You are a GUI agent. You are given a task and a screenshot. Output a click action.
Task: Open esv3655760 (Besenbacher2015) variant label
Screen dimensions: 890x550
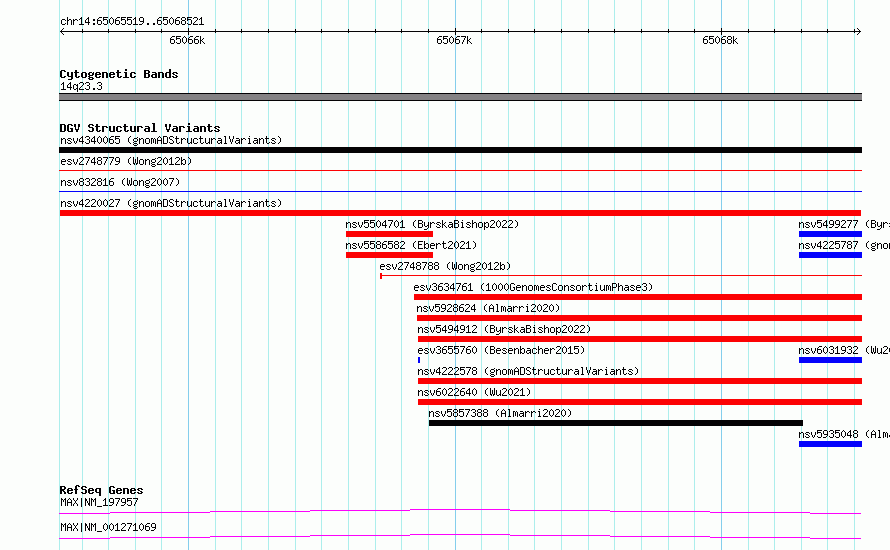(501, 350)
